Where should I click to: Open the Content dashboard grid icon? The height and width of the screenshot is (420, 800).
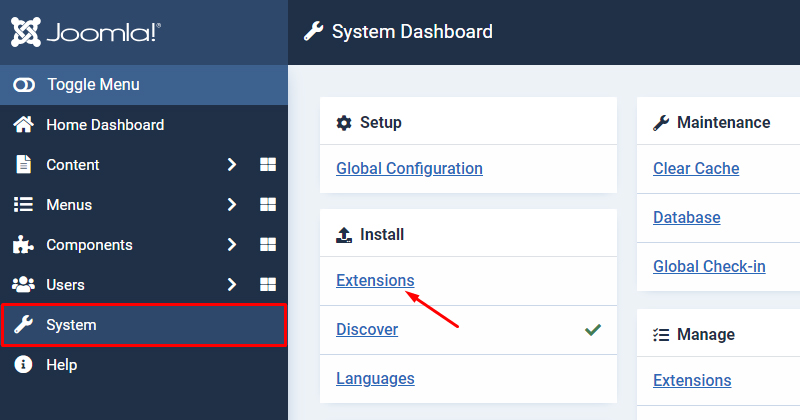pos(267,165)
